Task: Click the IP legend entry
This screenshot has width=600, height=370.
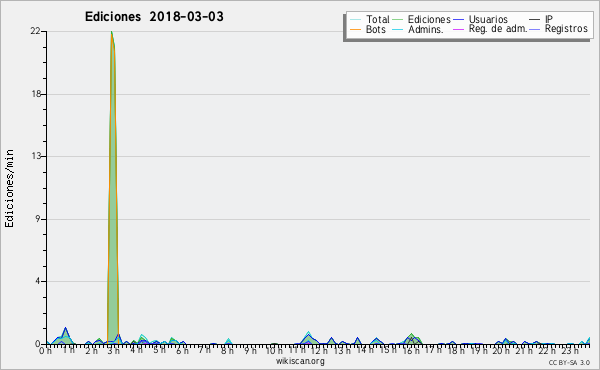Action: [541, 19]
